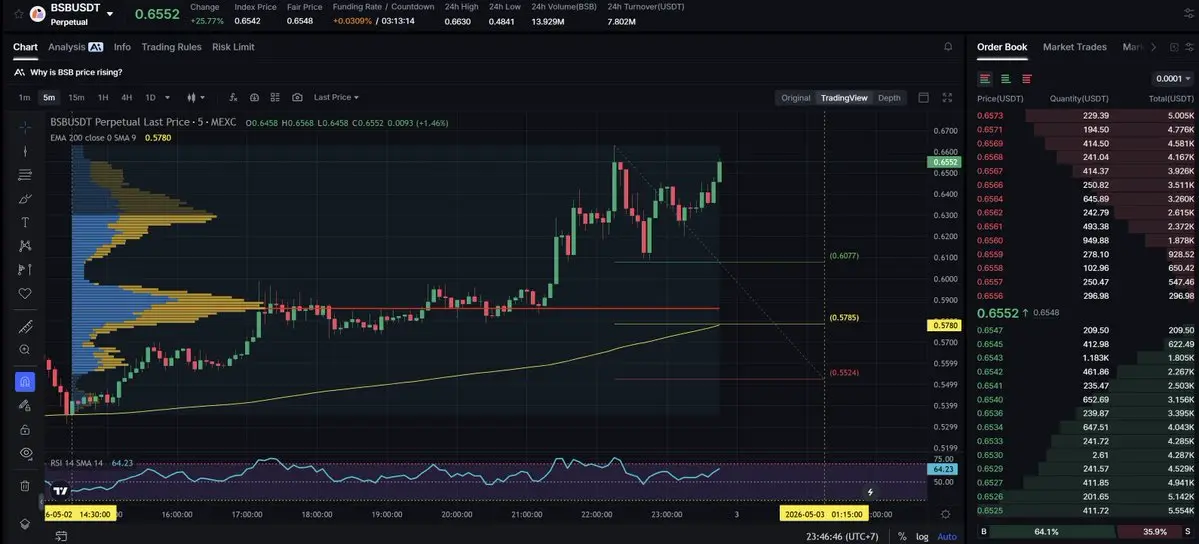Viewport: 1199px width, 544px height.
Task: Expand more timeframes dropdown arrow
Action: [167, 98]
